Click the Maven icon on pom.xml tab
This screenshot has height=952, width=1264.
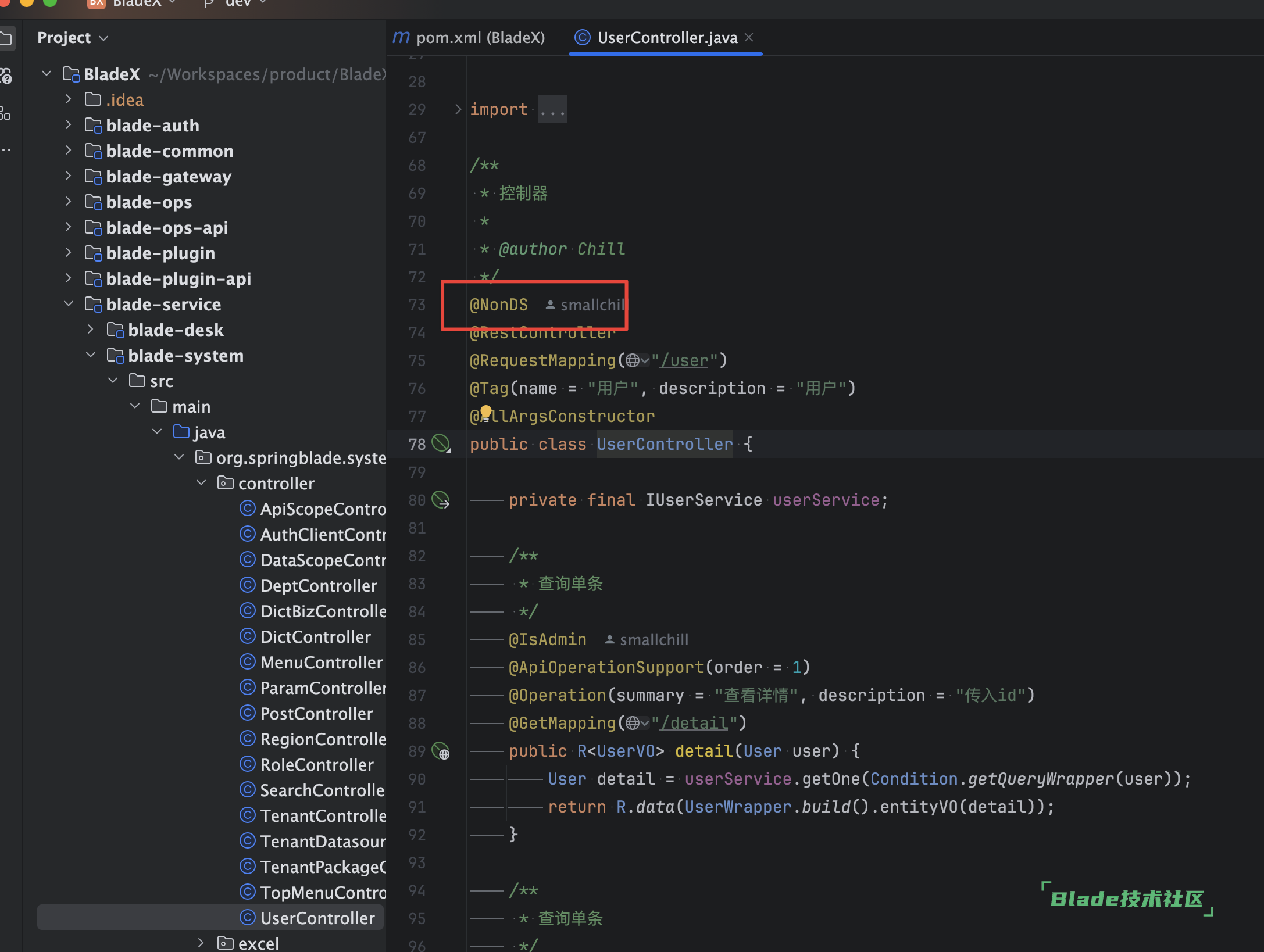click(401, 38)
